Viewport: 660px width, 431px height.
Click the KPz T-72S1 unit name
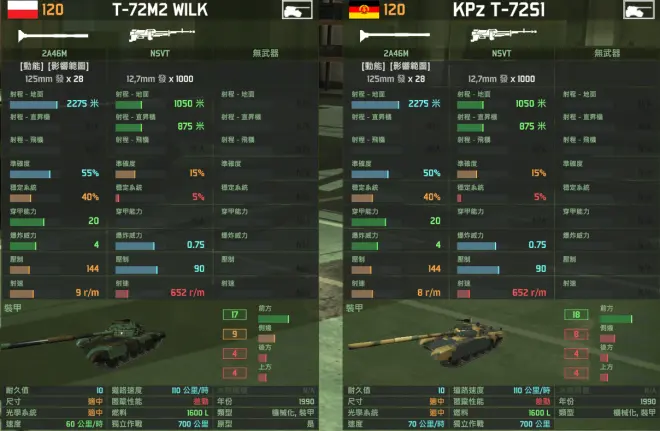pos(499,10)
